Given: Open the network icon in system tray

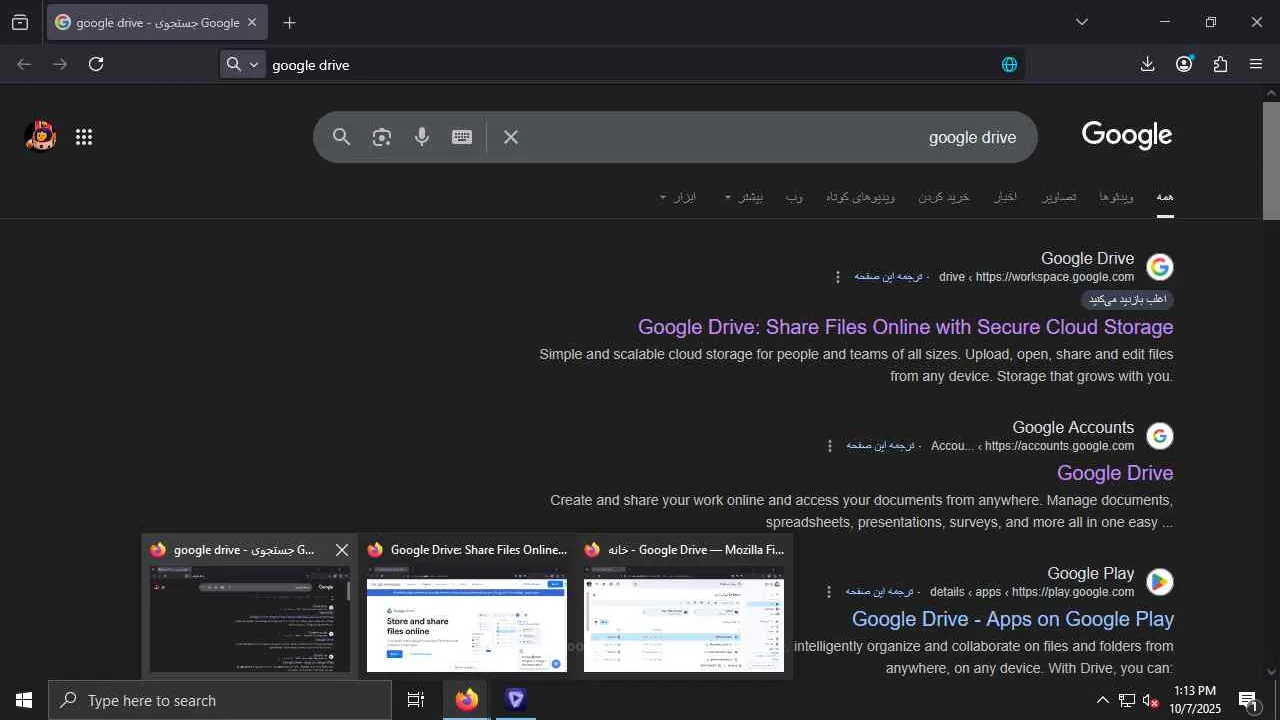Looking at the screenshot, I should coord(1127,701).
